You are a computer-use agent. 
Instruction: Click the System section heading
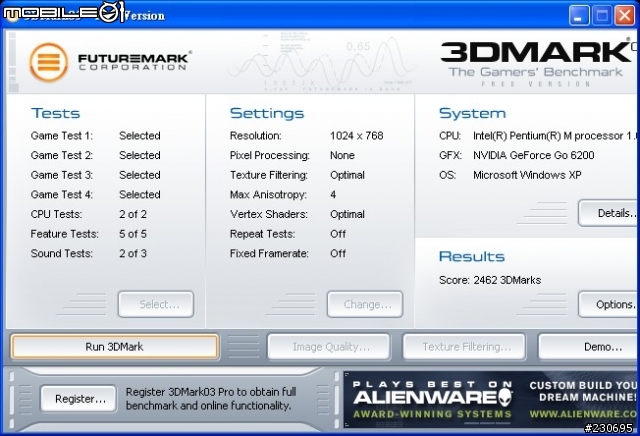point(472,113)
